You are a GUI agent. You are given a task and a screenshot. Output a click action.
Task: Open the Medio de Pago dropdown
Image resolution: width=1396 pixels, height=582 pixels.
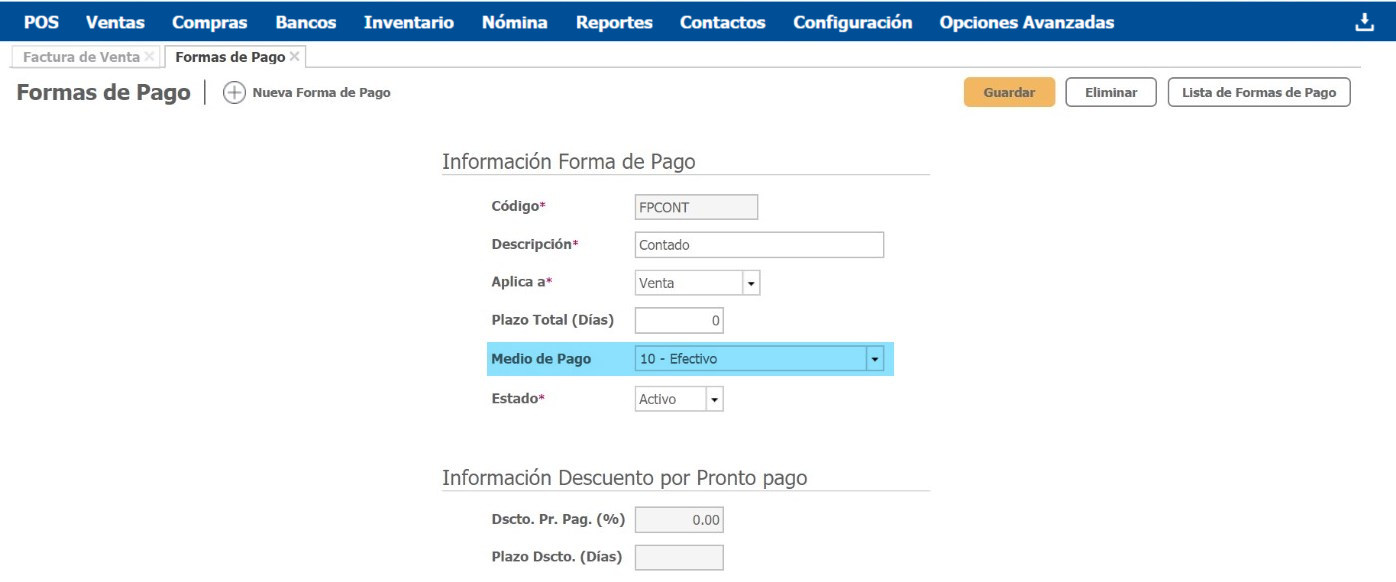pyautogui.click(x=875, y=359)
